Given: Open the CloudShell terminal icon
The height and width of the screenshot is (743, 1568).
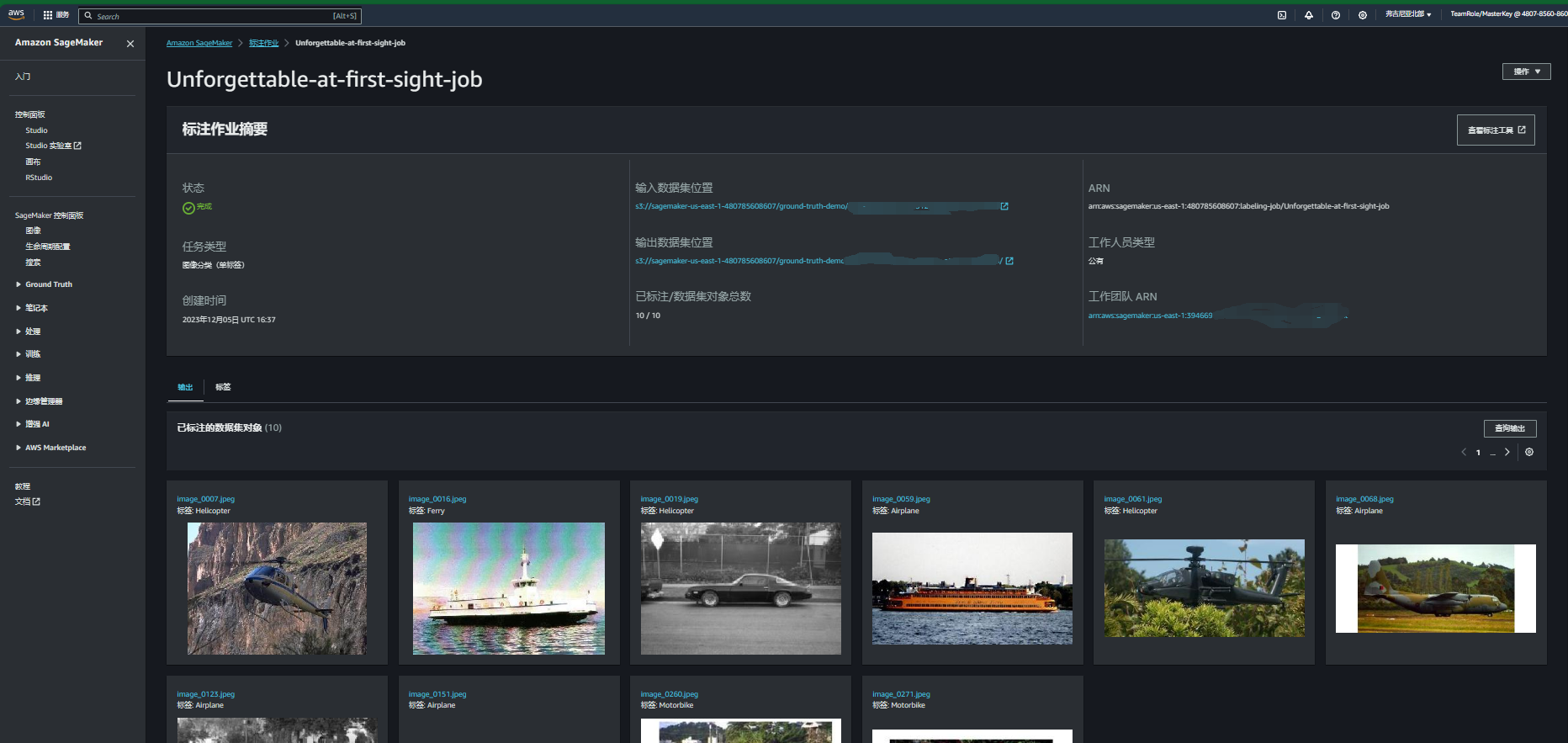Looking at the screenshot, I should pyautogui.click(x=1282, y=15).
